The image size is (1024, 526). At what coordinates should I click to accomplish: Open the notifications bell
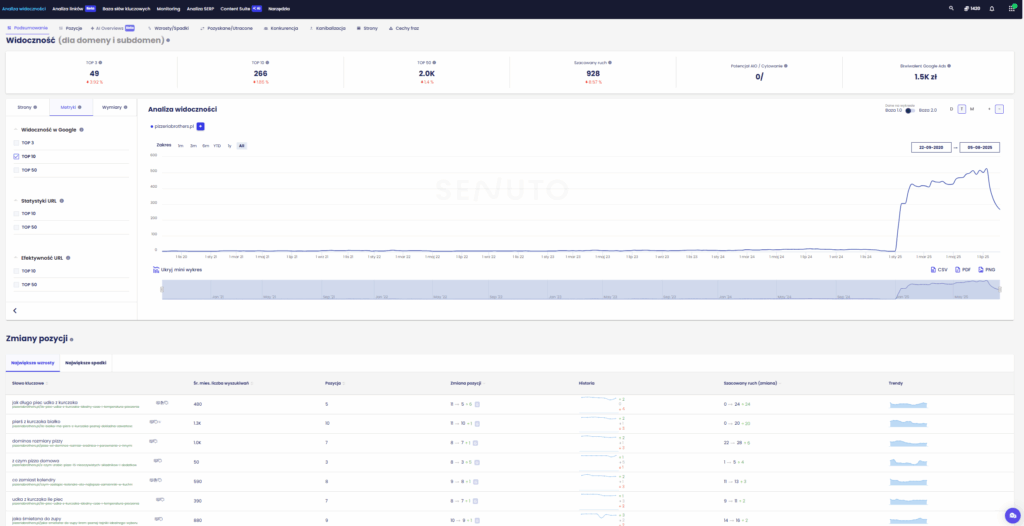coord(992,8)
